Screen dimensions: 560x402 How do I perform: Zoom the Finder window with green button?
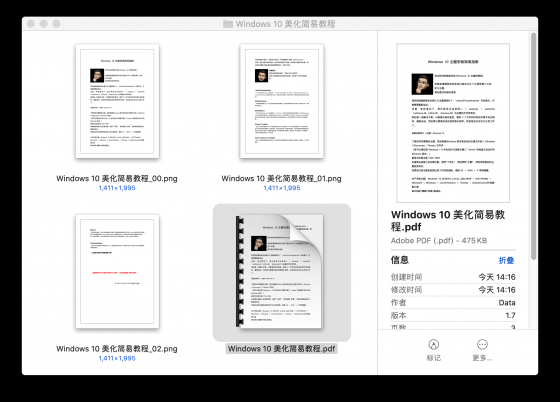[56, 24]
